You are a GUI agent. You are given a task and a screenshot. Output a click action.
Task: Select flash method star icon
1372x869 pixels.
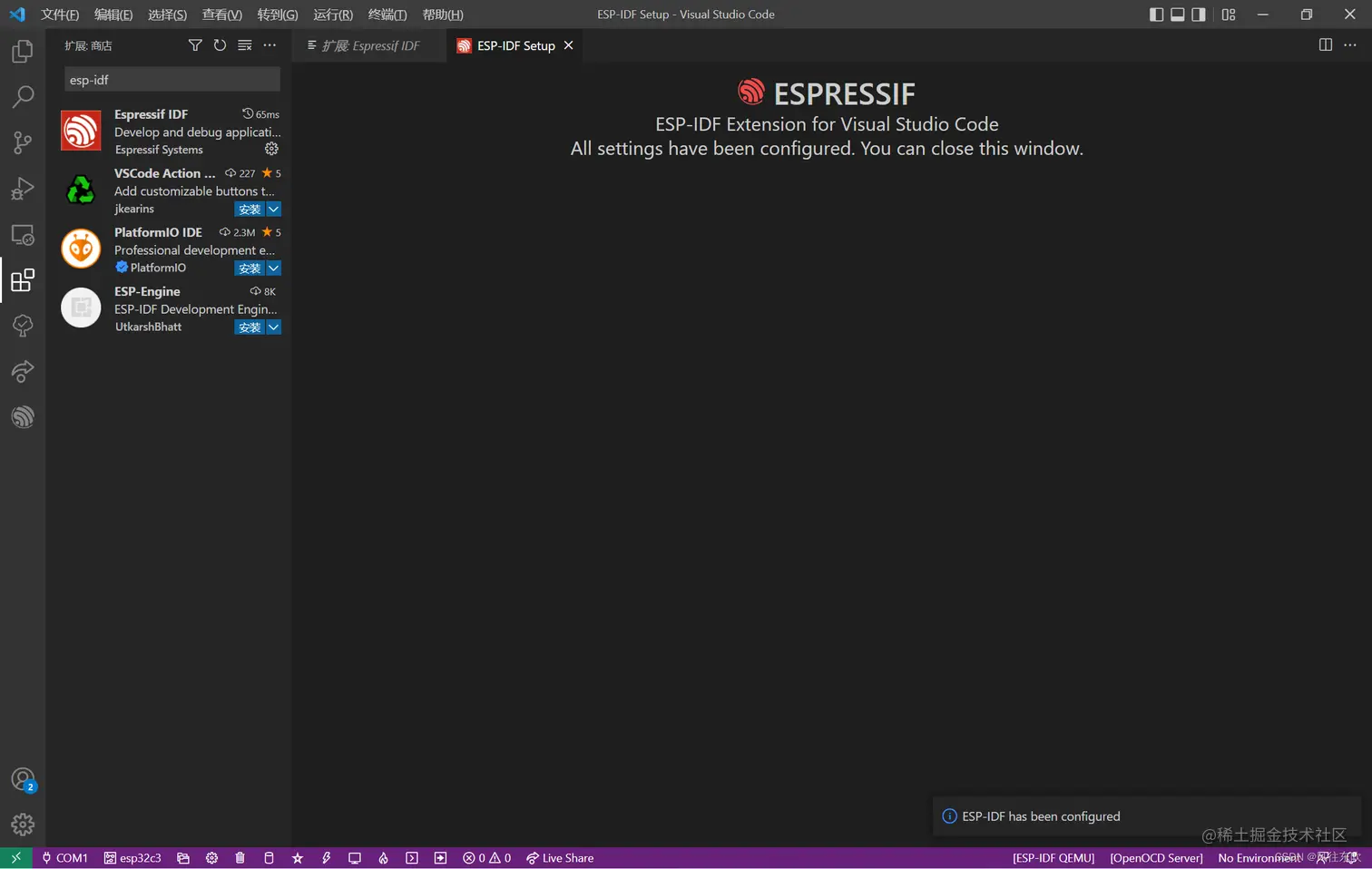coord(298,857)
